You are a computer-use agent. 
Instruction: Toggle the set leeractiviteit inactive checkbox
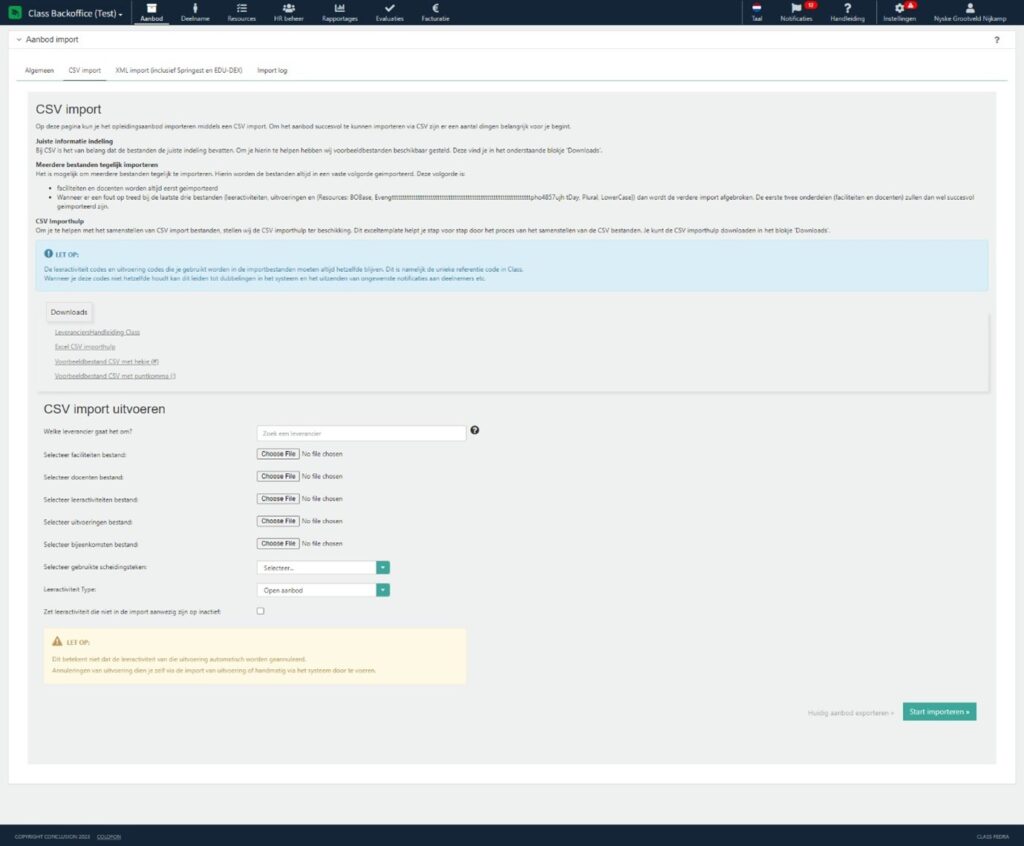click(261, 610)
